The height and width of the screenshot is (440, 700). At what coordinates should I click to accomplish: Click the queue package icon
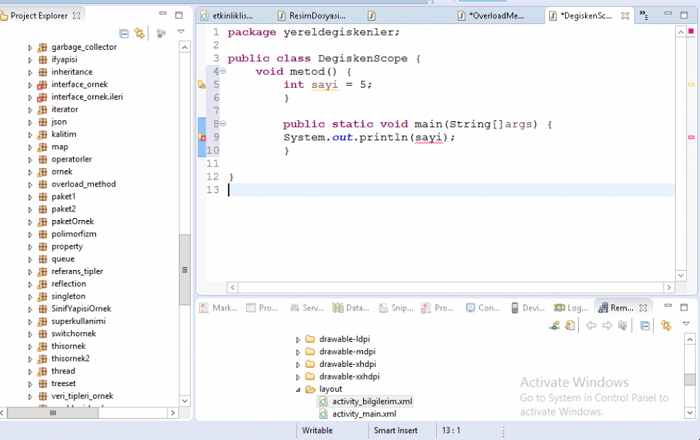tap(42, 259)
